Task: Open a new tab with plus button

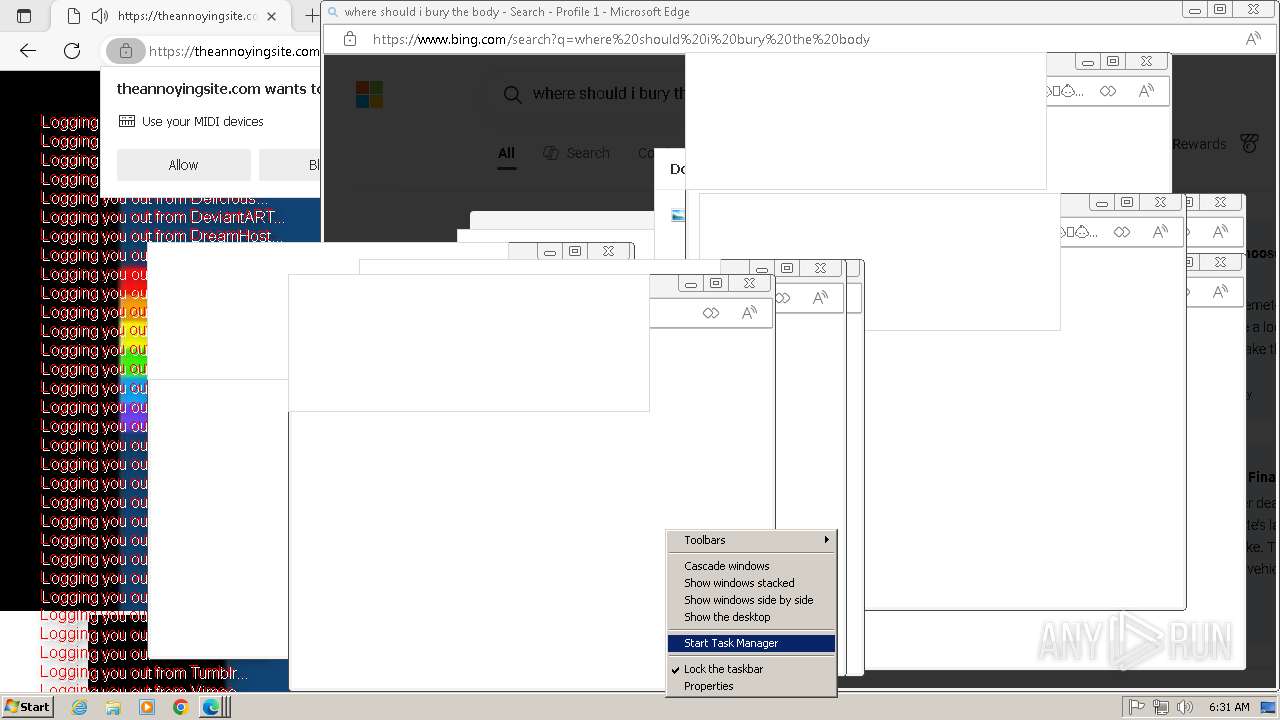Action: pyautogui.click(x=311, y=16)
